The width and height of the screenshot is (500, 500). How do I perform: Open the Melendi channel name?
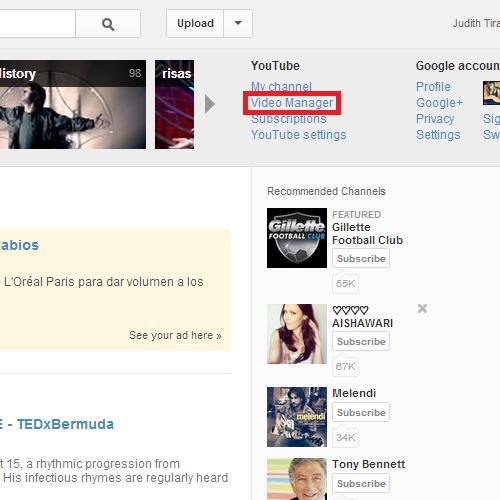tap(354, 393)
